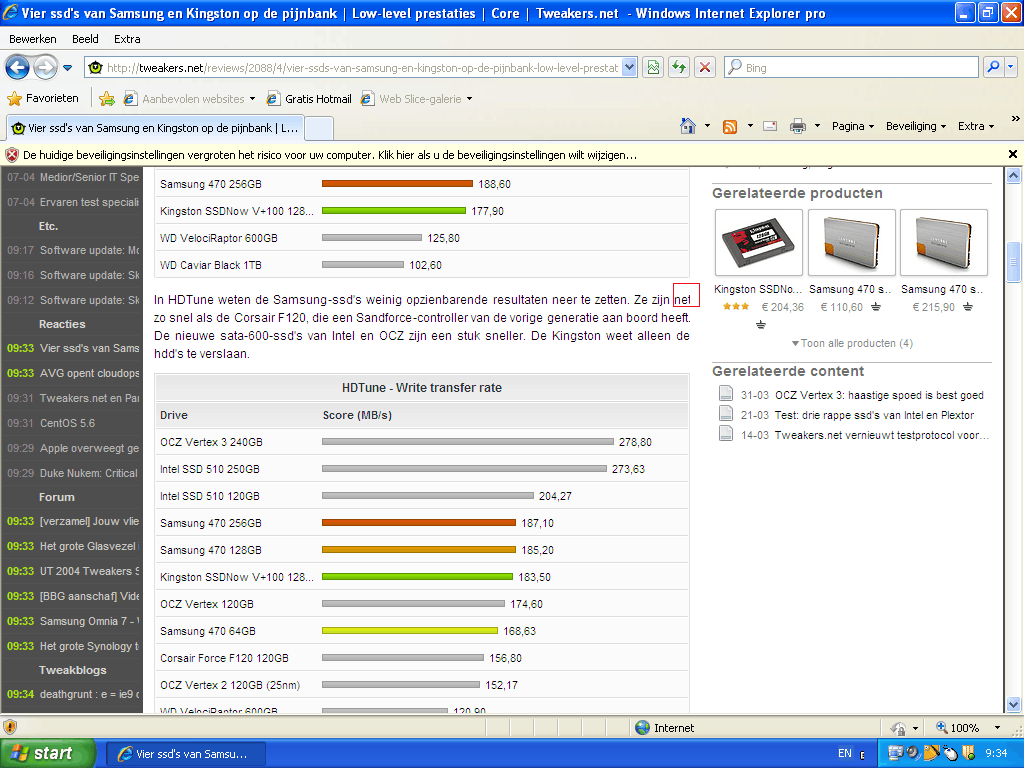Open the first Samsung 470 thumbnail at €110,60
Viewport: 1024px width, 768px height.
click(x=852, y=242)
